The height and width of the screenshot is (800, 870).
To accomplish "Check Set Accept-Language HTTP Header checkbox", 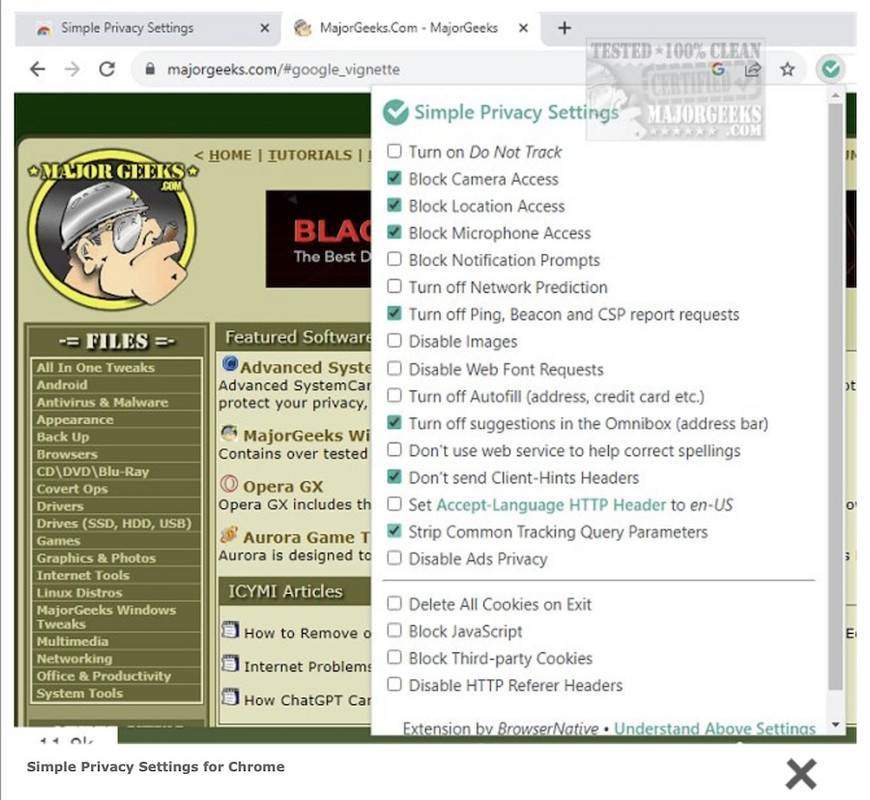I will pos(394,504).
